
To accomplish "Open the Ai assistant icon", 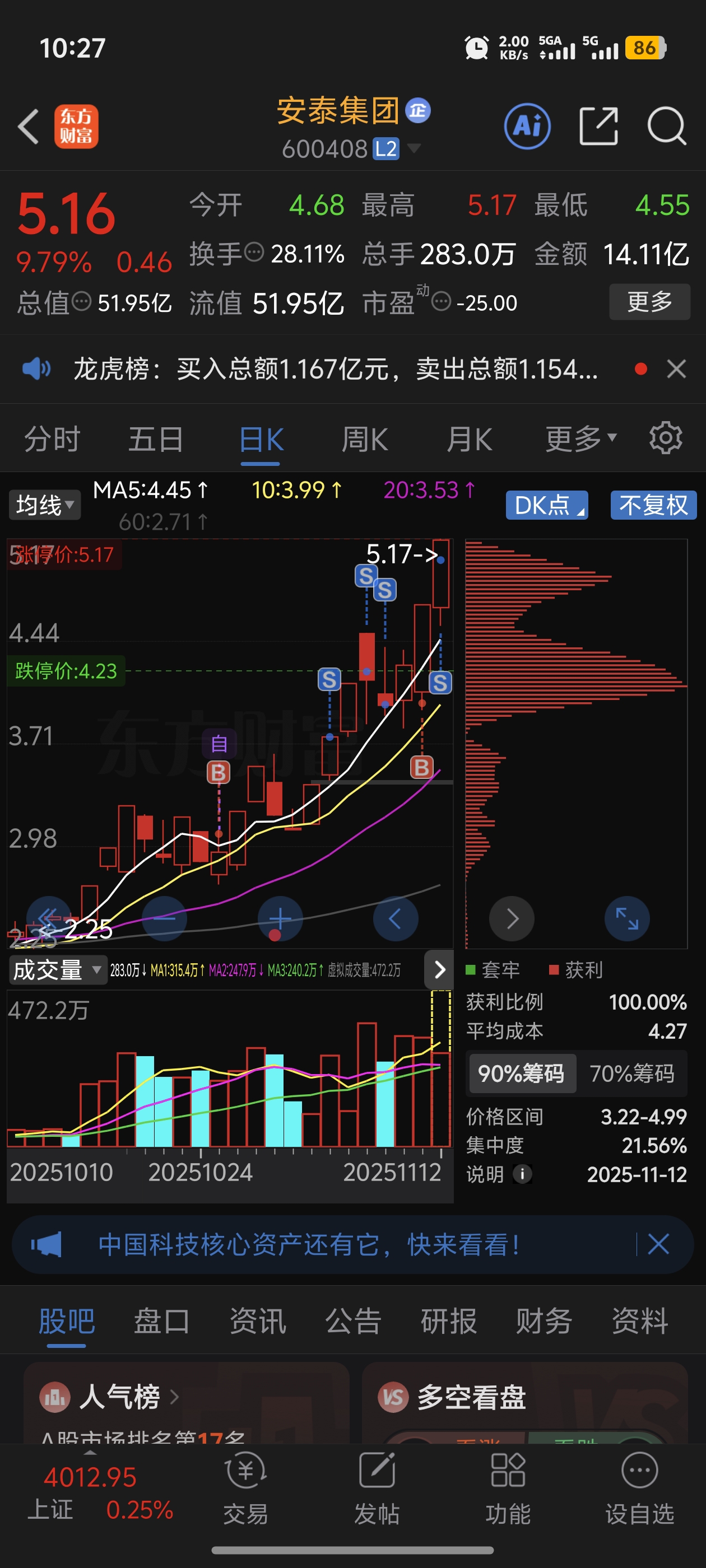I will tap(527, 126).
